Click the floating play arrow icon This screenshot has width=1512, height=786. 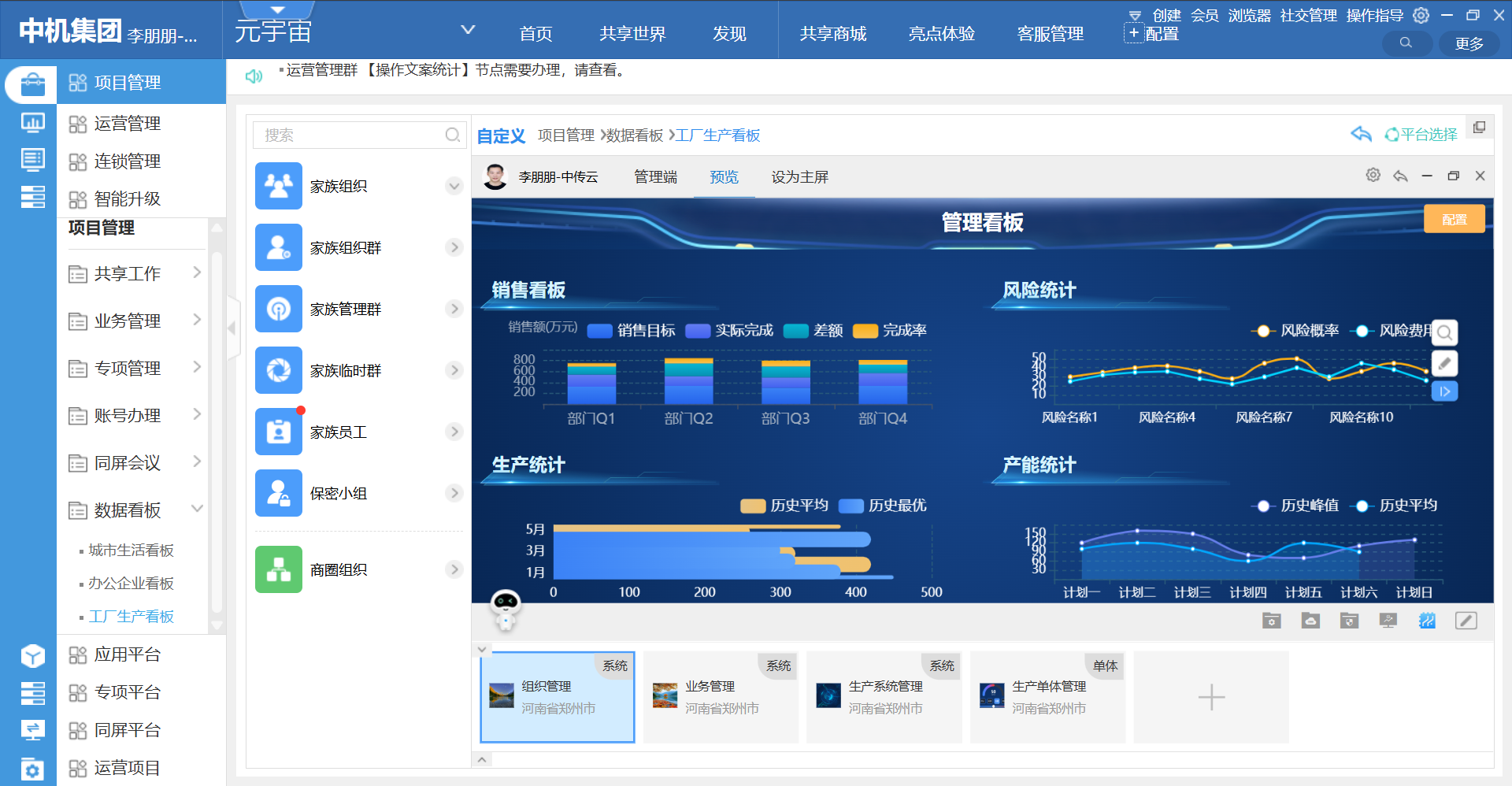click(1444, 391)
